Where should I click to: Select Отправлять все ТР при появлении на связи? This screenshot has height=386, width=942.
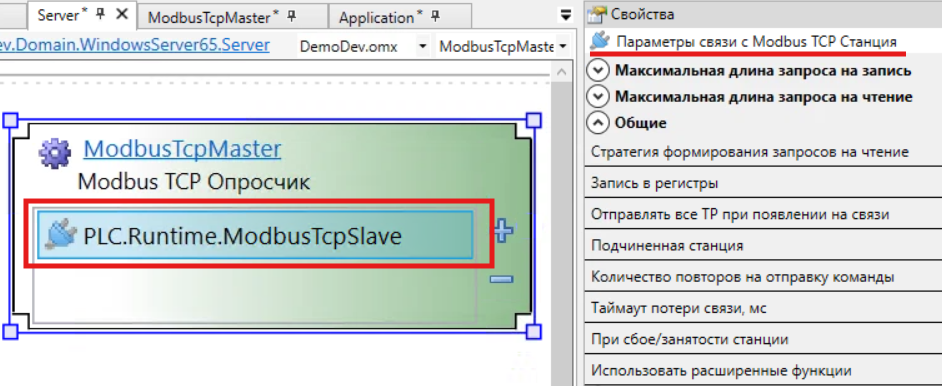tap(764, 214)
